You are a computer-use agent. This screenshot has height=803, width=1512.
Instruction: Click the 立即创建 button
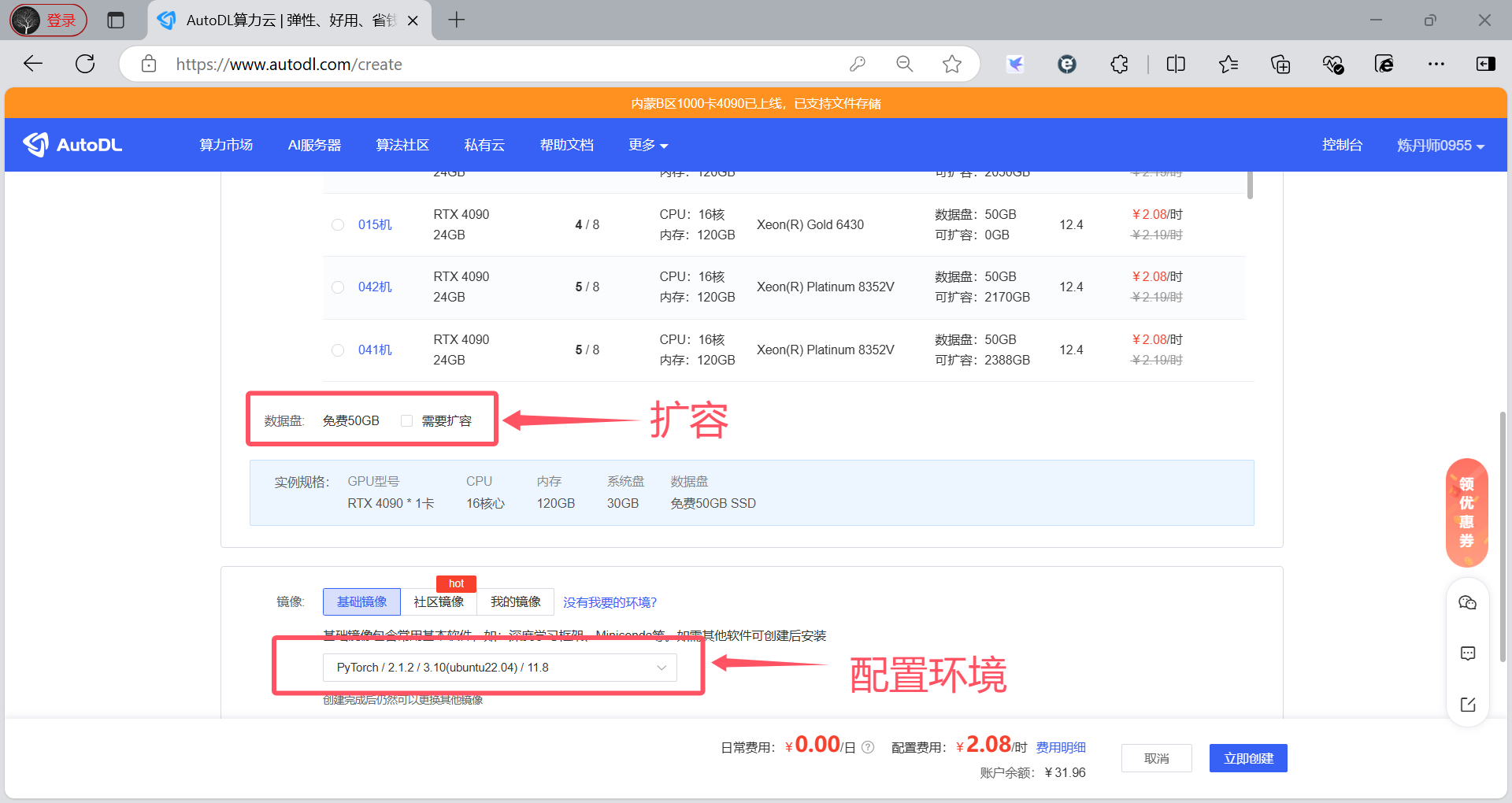(1248, 758)
